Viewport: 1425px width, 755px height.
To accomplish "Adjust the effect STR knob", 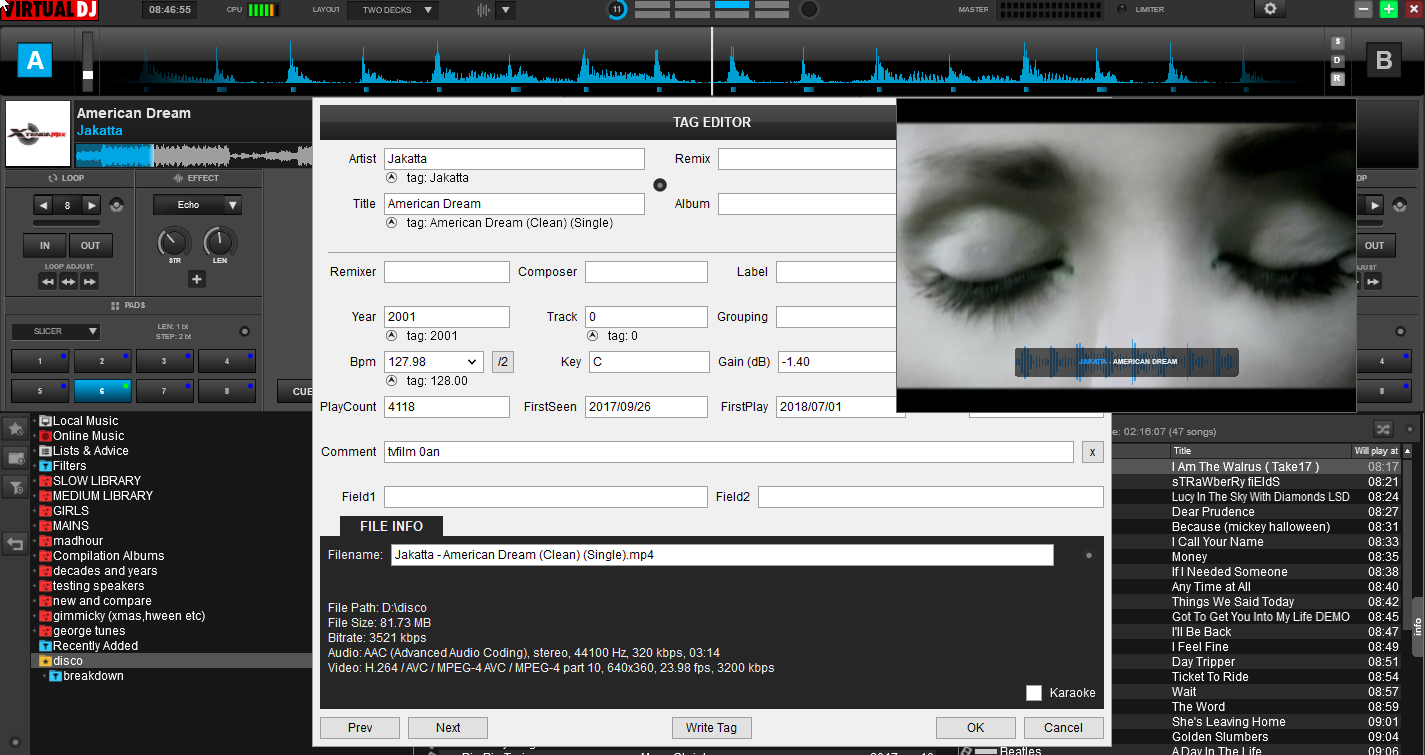I will (174, 242).
